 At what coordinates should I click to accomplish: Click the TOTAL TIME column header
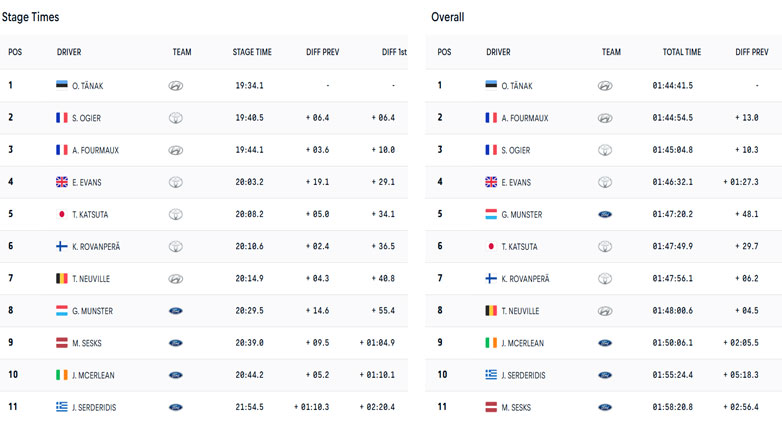coord(681,52)
